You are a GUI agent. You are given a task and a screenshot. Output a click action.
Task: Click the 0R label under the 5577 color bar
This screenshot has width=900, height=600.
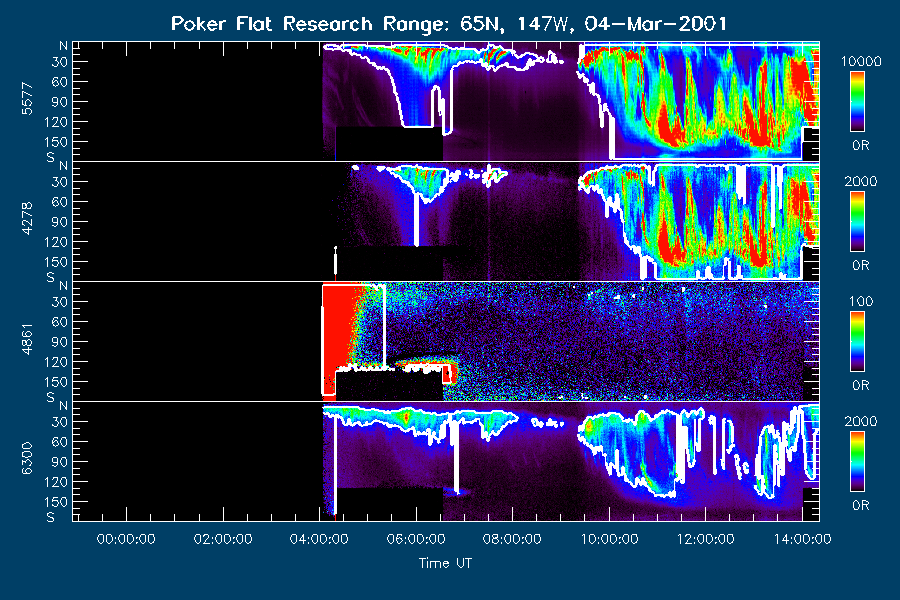coord(860,146)
